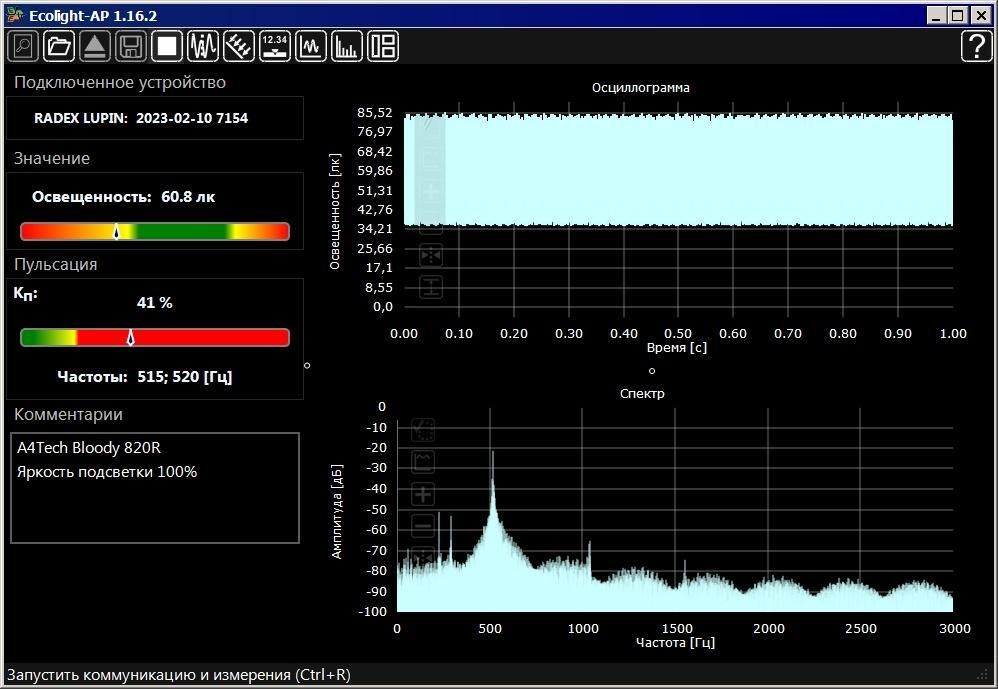
Task: Zoom in the spectrum with plus icon
Action: click(423, 494)
